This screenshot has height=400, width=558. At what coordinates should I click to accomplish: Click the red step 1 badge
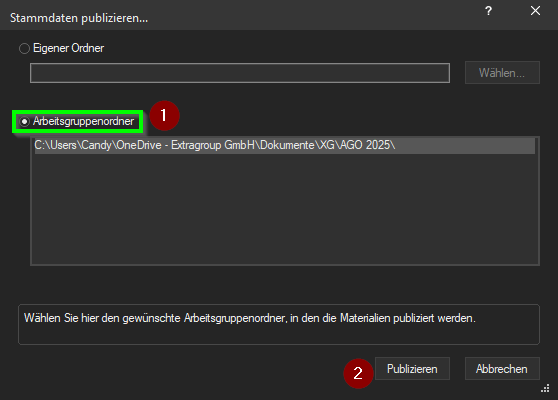click(x=164, y=116)
